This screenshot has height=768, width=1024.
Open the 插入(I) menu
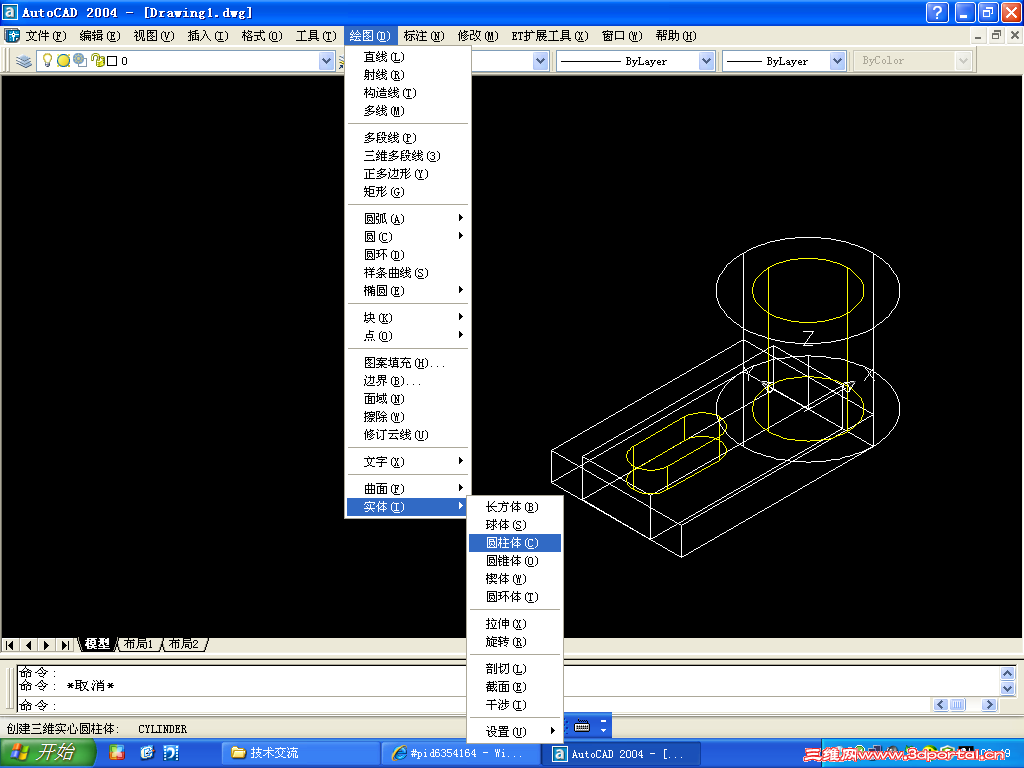coord(208,36)
